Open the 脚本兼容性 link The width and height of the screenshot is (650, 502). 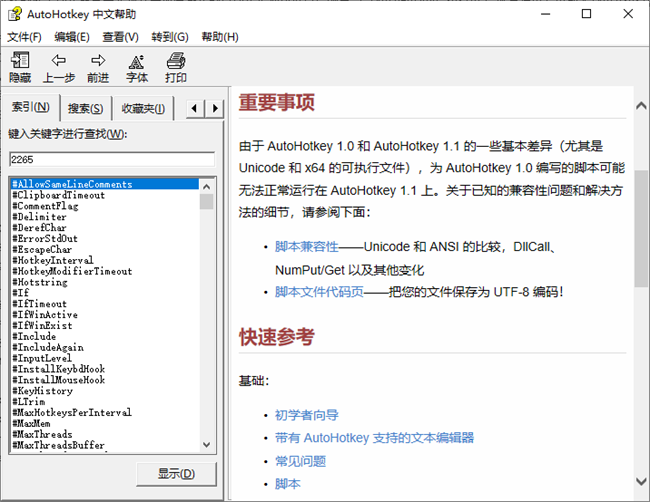coord(307,246)
